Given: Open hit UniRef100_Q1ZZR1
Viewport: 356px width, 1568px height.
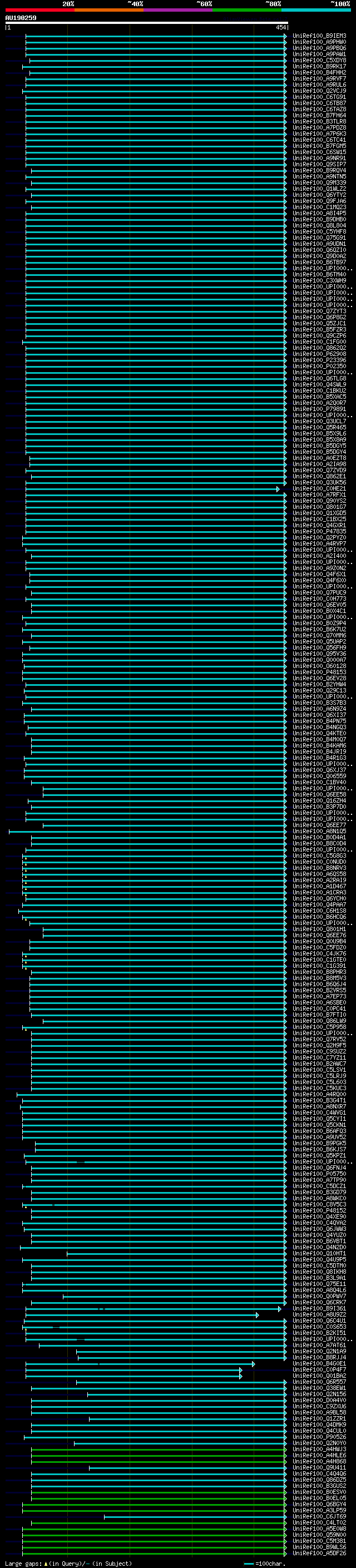Looking at the screenshot, I should (319, 1419).
